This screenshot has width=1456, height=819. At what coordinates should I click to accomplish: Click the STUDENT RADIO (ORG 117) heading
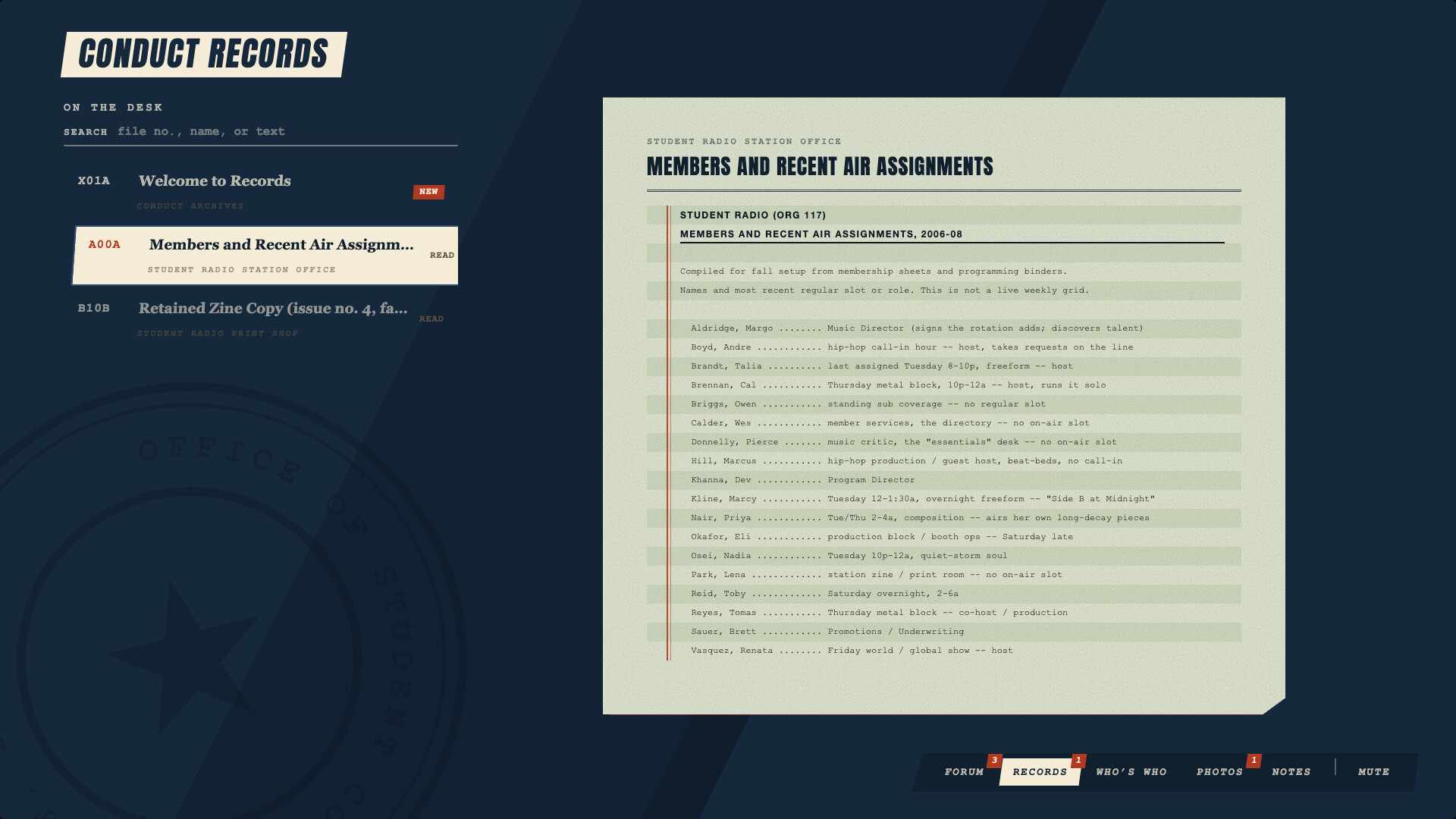point(752,215)
